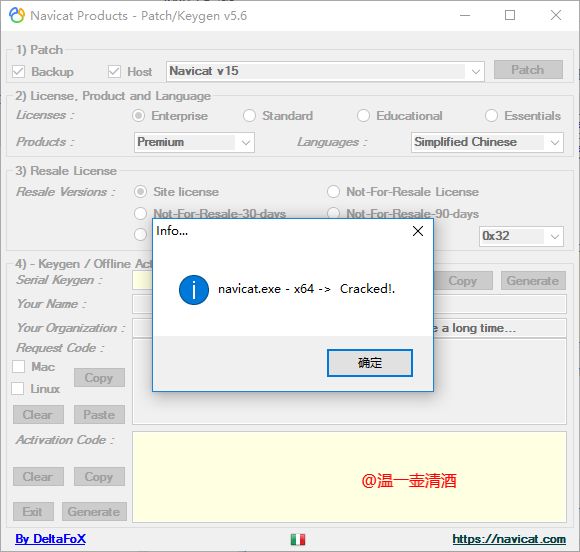Click Paste button under Request Code
Viewport: 580px width, 552px height.
99,415
